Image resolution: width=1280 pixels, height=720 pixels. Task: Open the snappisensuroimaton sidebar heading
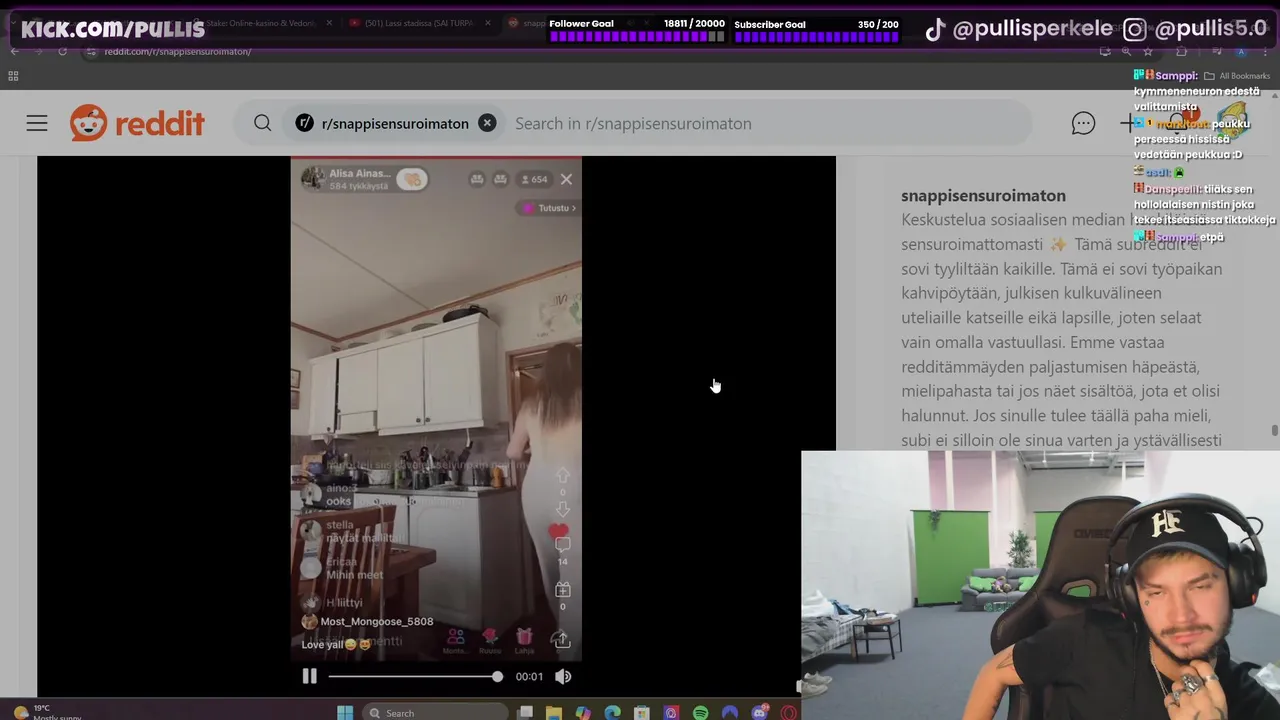pyautogui.click(x=983, y=196)
